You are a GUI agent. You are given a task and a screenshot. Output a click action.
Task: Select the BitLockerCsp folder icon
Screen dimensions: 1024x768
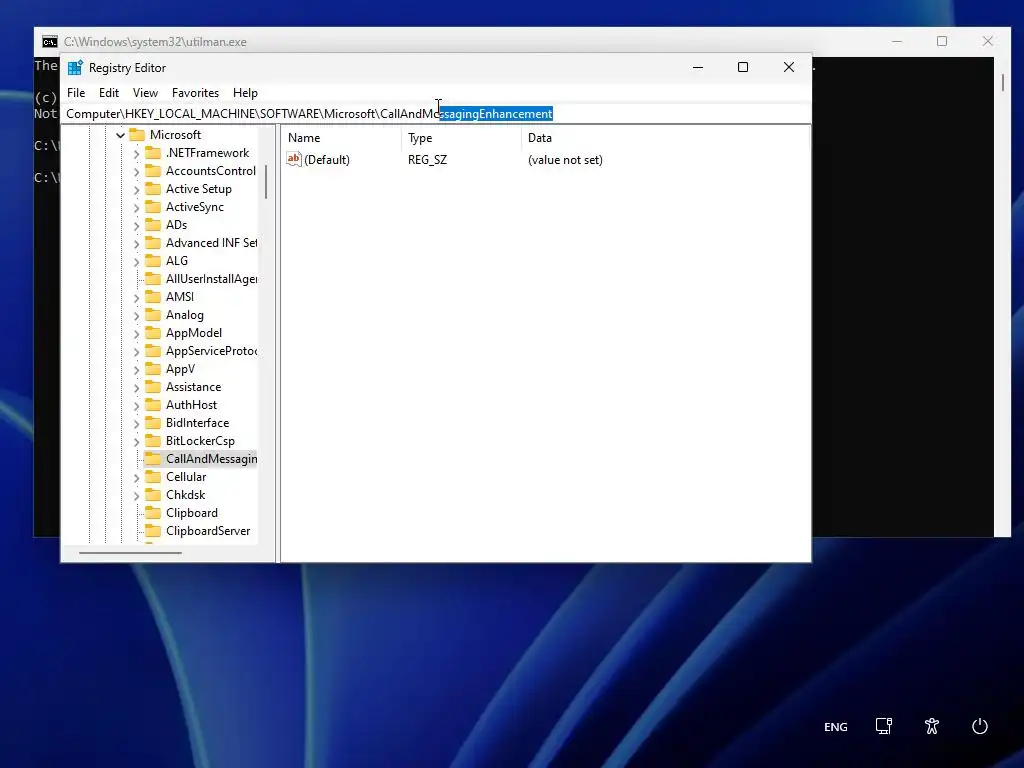click(153, 441)
